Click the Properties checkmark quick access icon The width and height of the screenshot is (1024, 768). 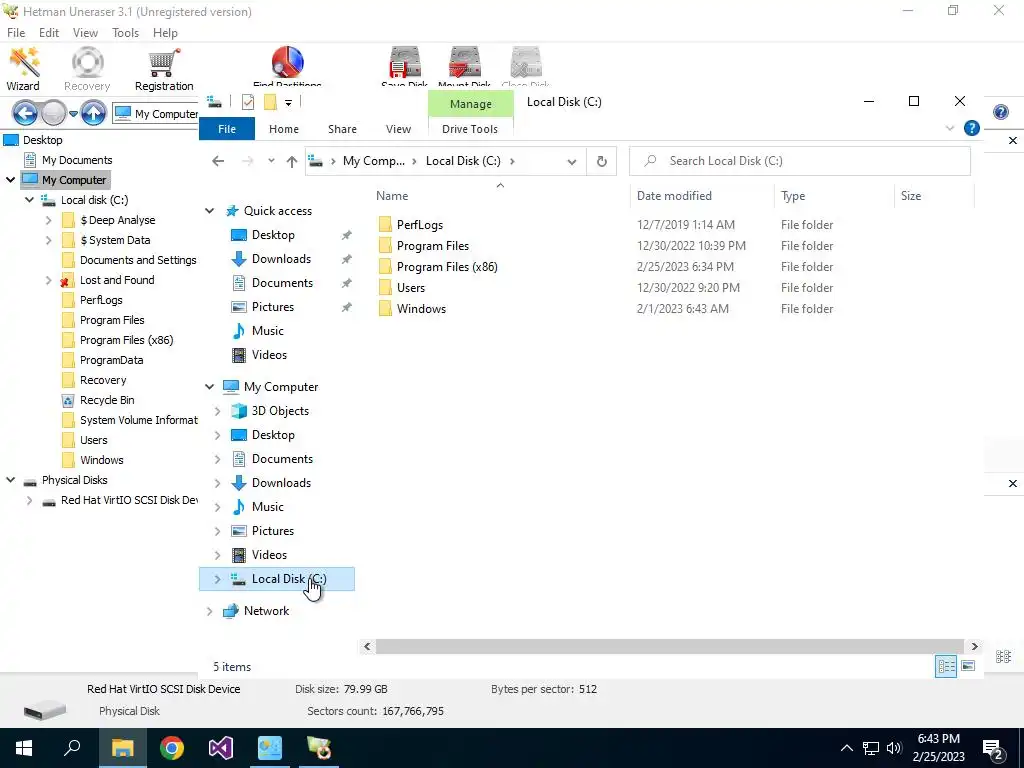(248, 102)
